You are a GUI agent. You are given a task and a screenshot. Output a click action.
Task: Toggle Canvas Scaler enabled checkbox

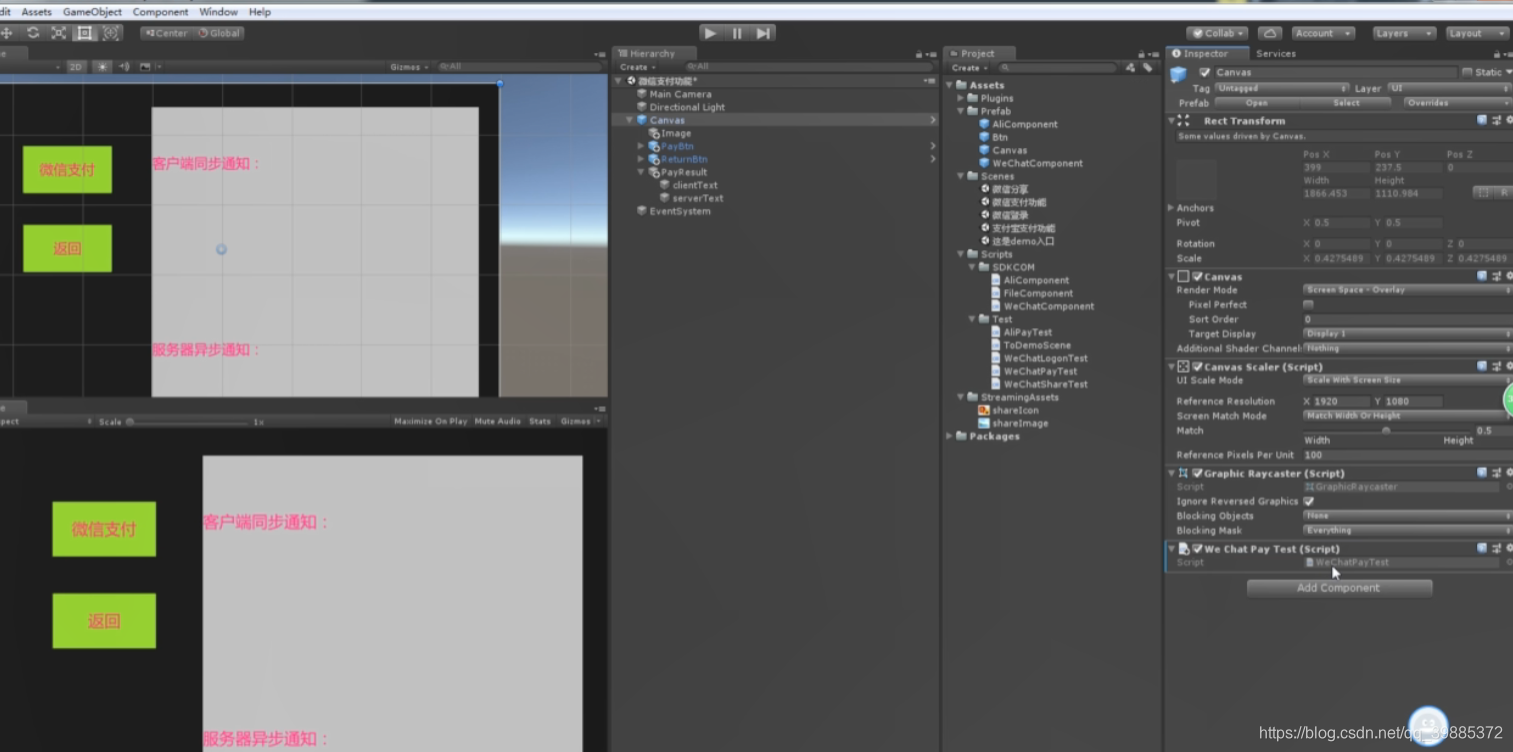1197,366
